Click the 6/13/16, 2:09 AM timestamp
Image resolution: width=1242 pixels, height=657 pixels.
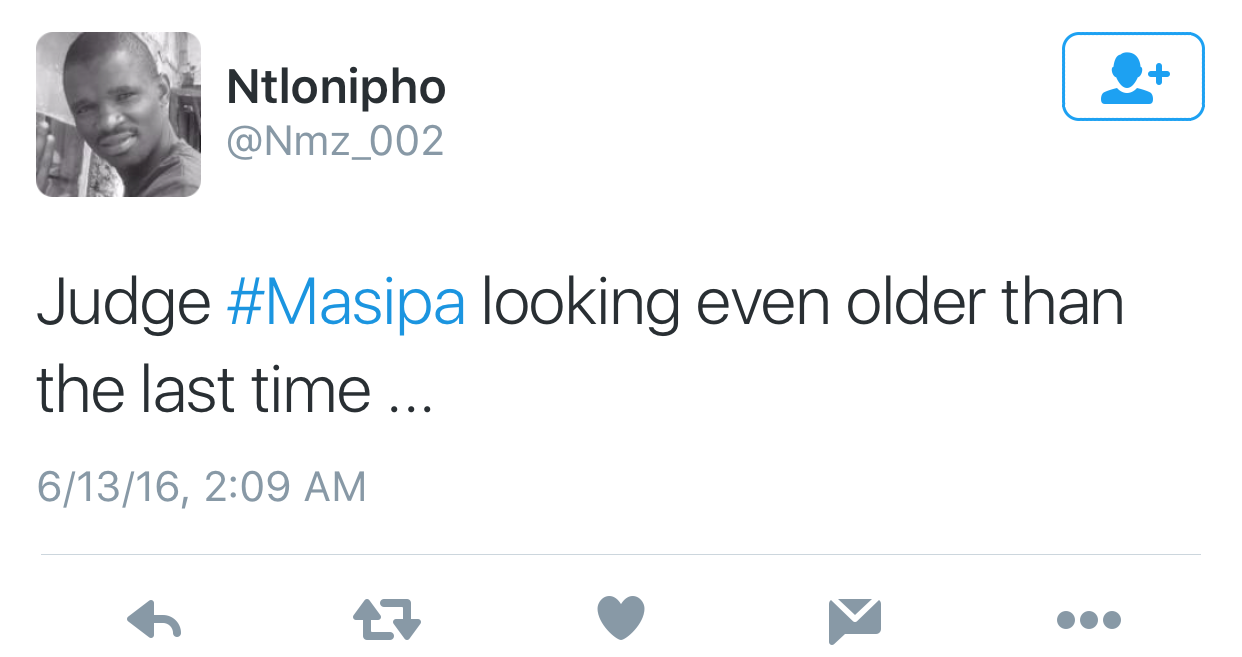point(202,487)
